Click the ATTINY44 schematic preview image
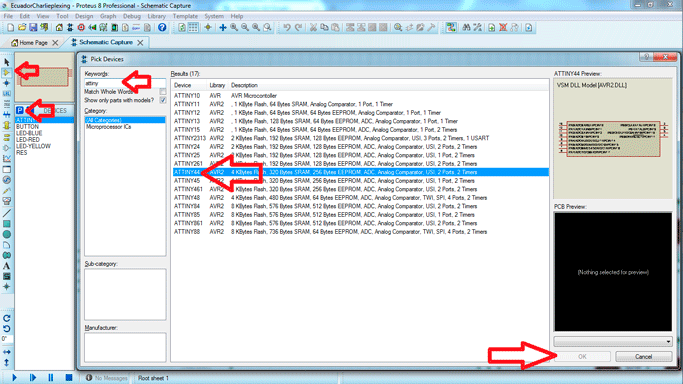The image size is (683, 384). [x=613, y=138]
